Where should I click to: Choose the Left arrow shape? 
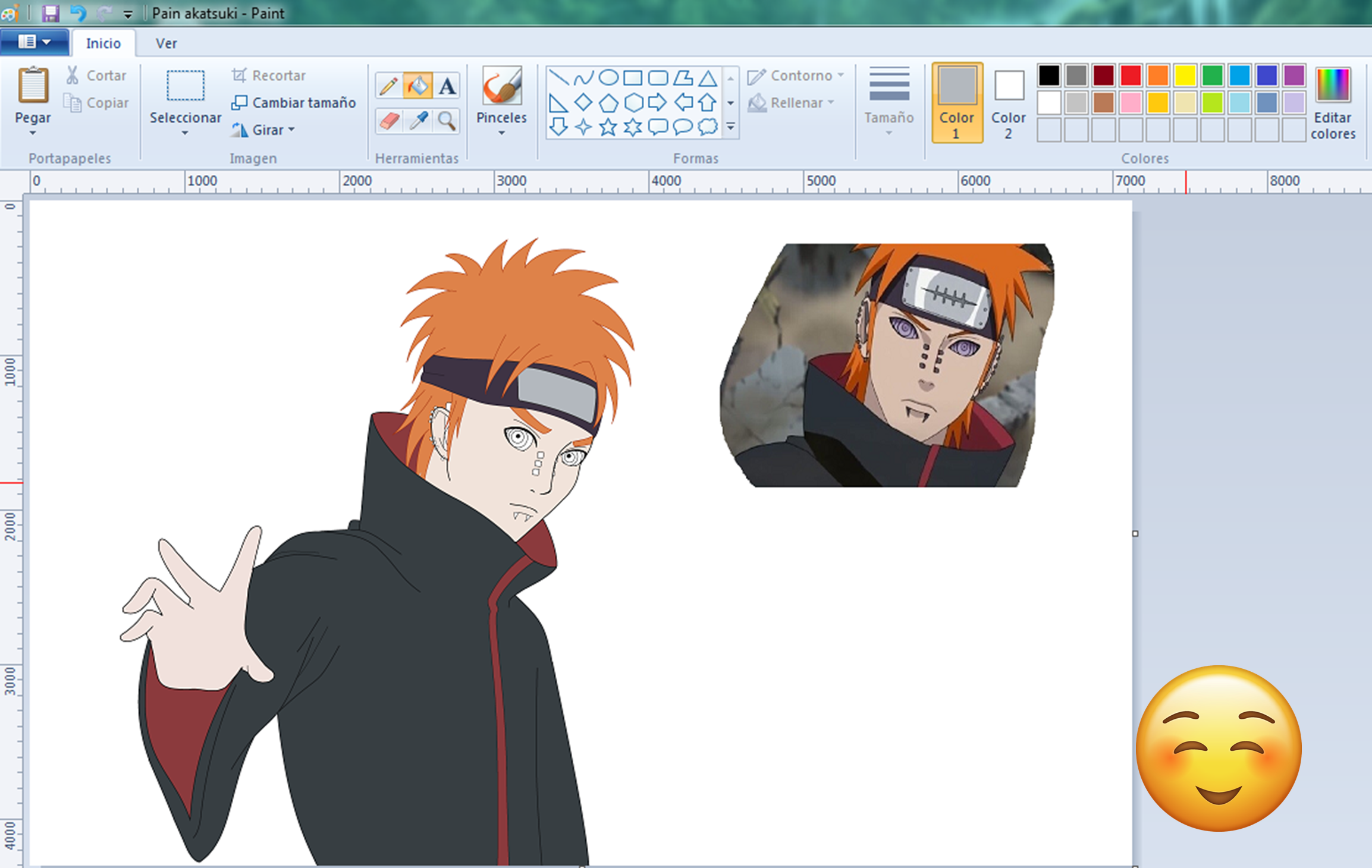(x=683, y=102)
